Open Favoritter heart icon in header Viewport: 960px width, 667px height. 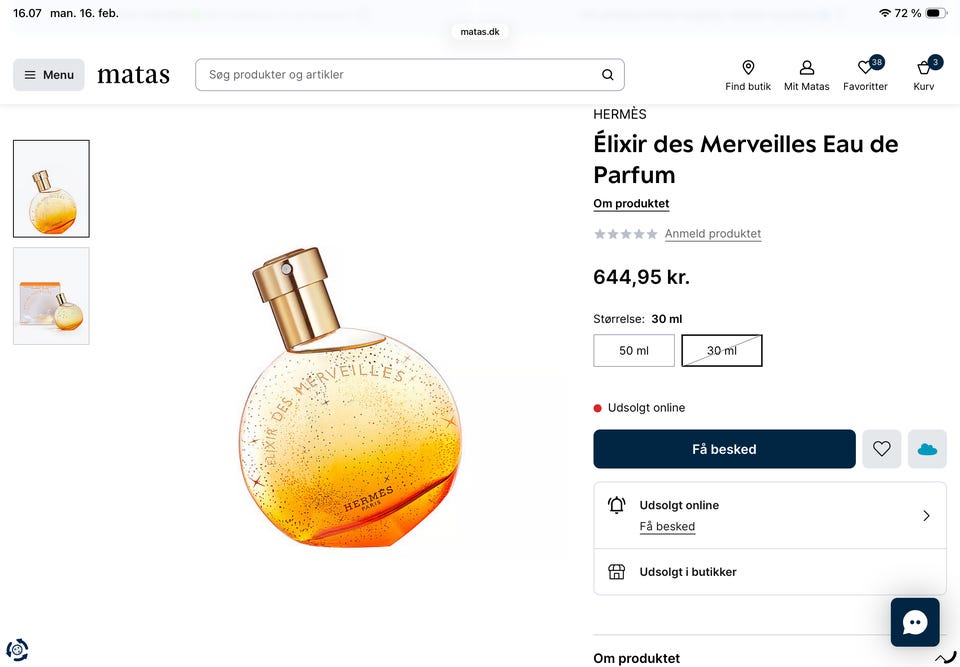pos(865,68)
